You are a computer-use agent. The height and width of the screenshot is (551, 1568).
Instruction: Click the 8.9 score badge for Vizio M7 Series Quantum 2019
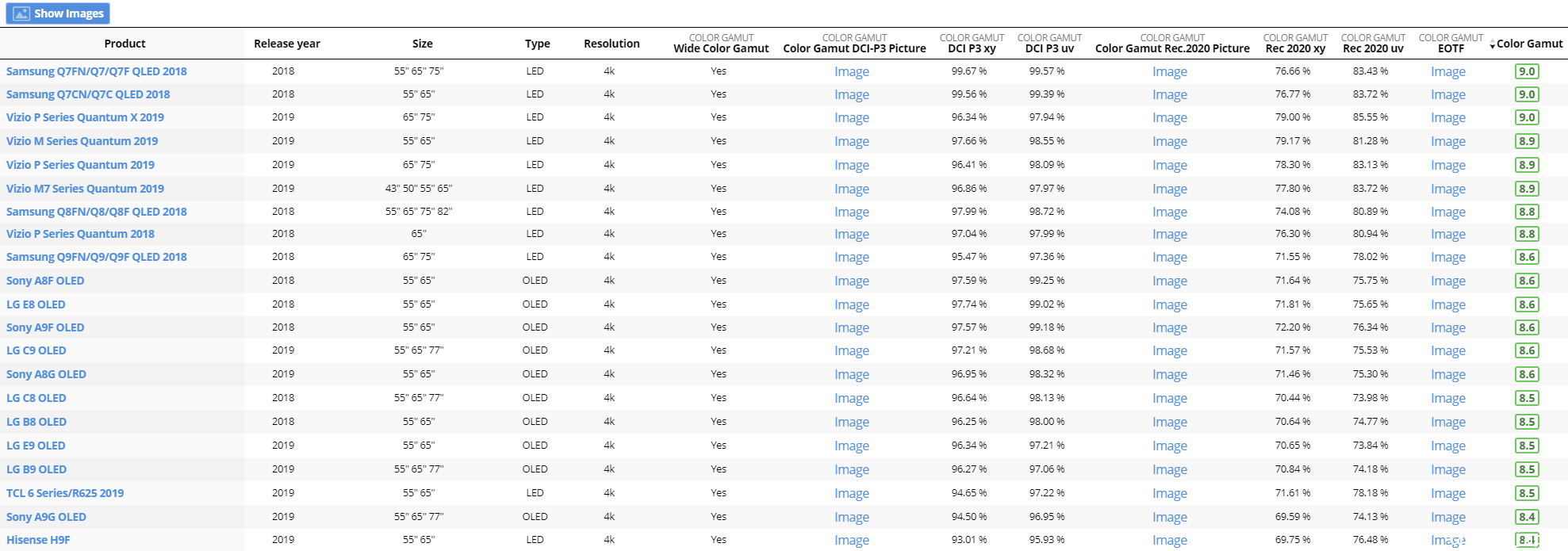click(1527, 189)
